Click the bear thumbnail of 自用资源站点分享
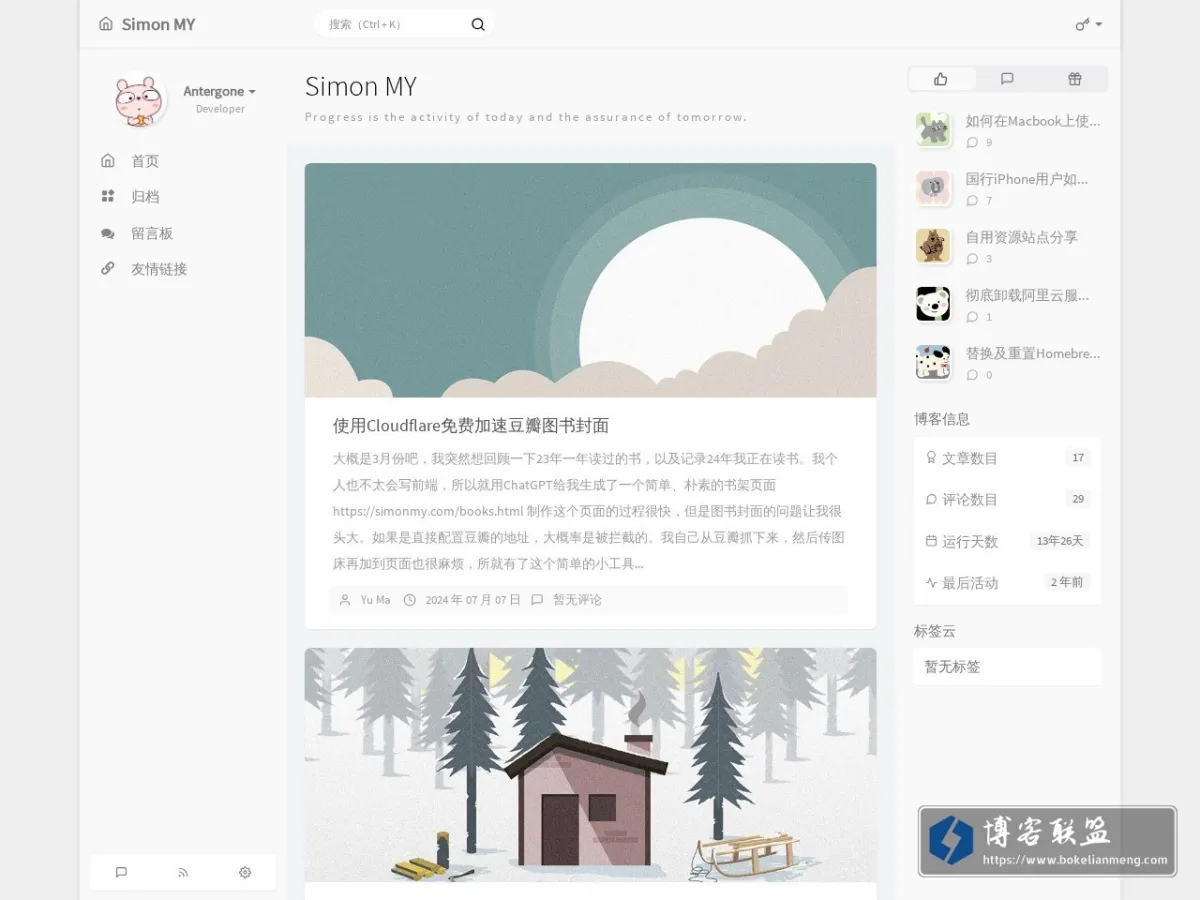Screen dimensions: 1200x900 pos(933,245)
